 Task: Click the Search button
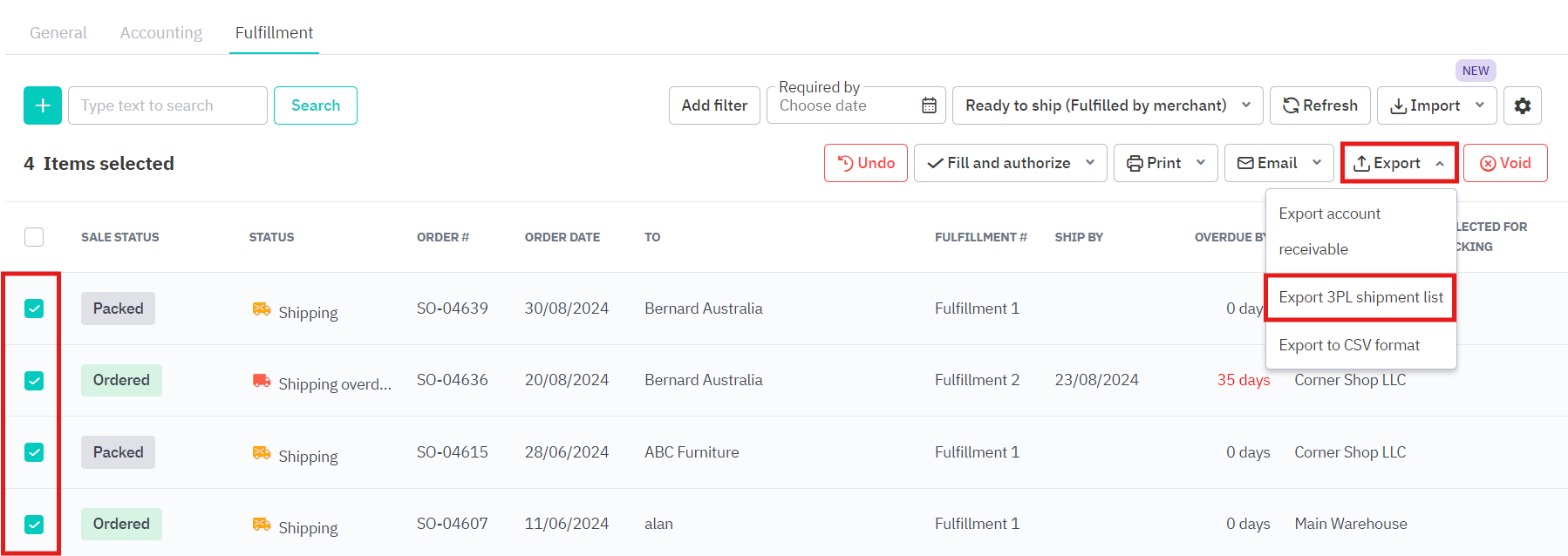(315, 105)
